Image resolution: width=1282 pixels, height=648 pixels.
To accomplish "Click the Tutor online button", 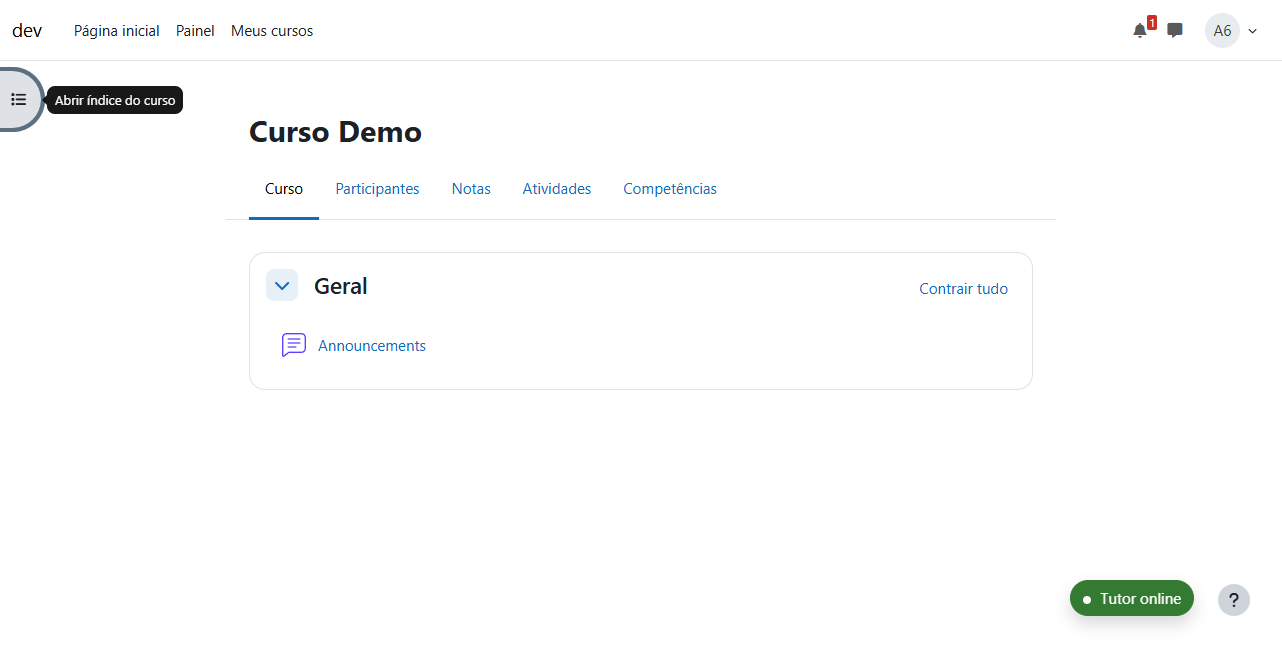I will click(1132, 599).
